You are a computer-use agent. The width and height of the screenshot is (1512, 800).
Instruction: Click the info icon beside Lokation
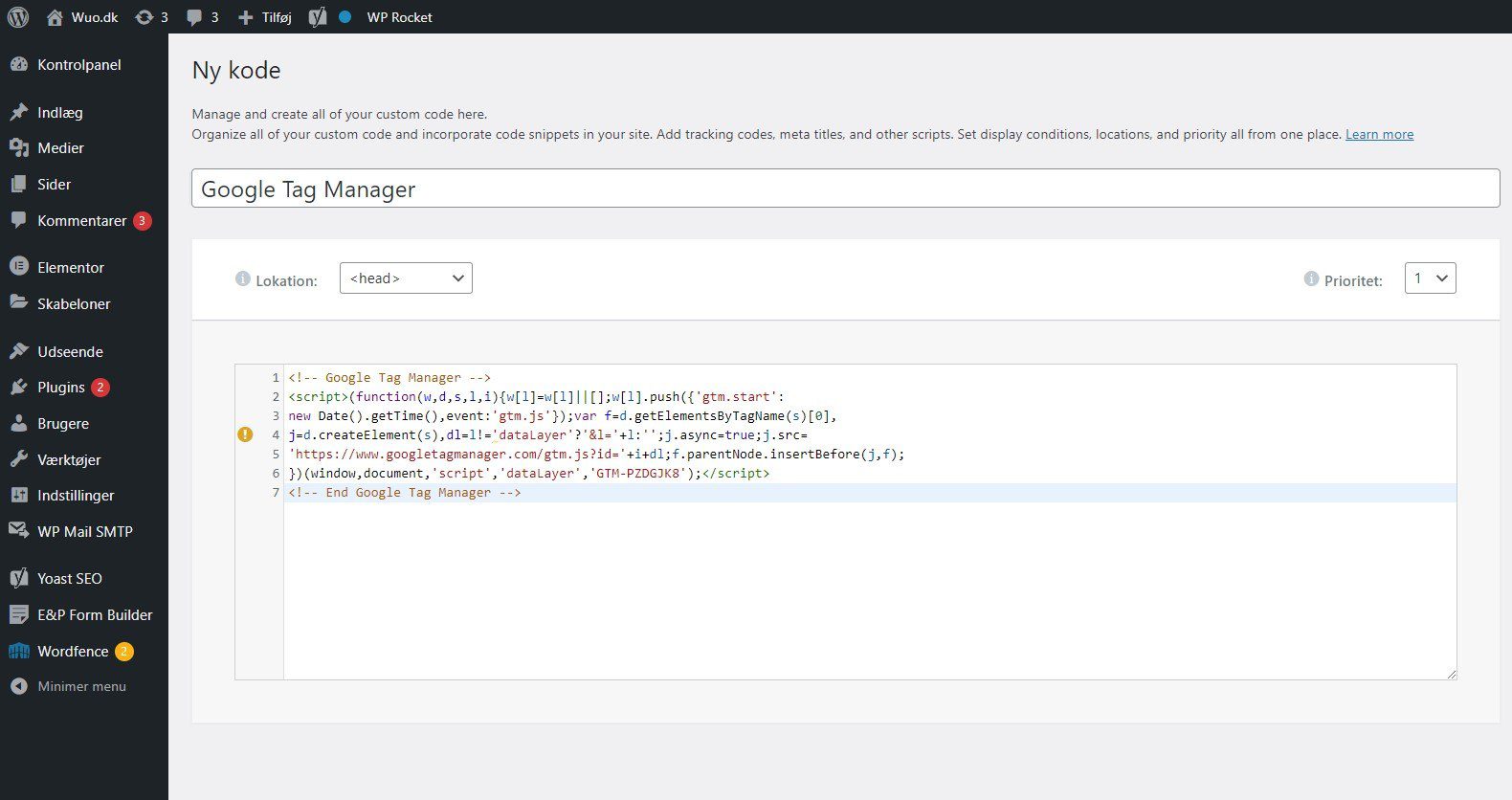(243, 278)
